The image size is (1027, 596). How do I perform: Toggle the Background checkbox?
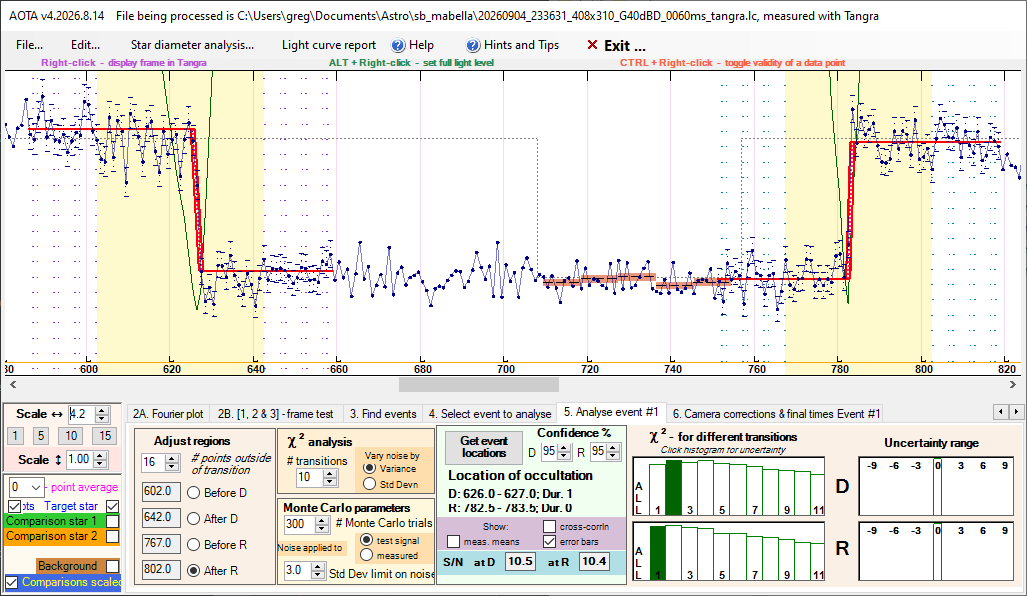pyautogui.click(x=113, y=566)
